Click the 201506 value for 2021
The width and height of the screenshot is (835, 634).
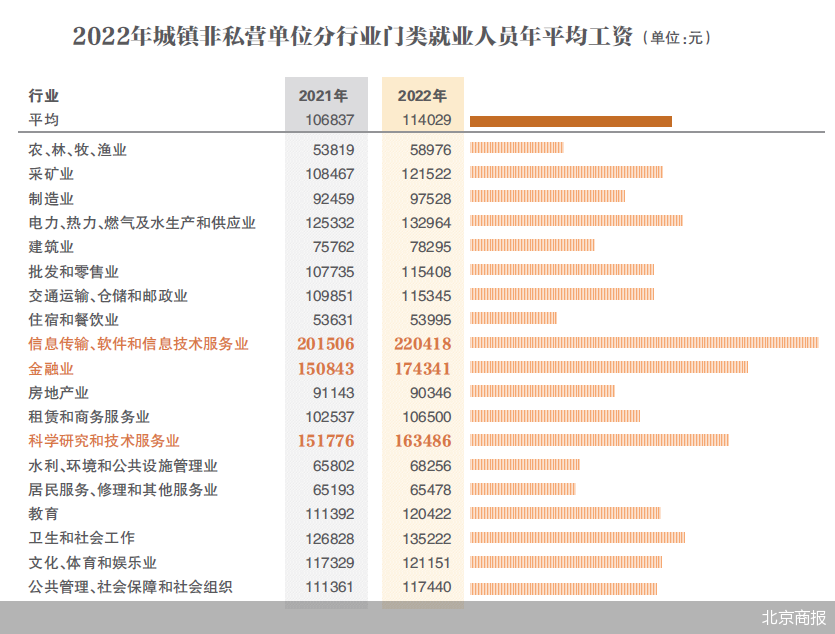coord(326,344)
